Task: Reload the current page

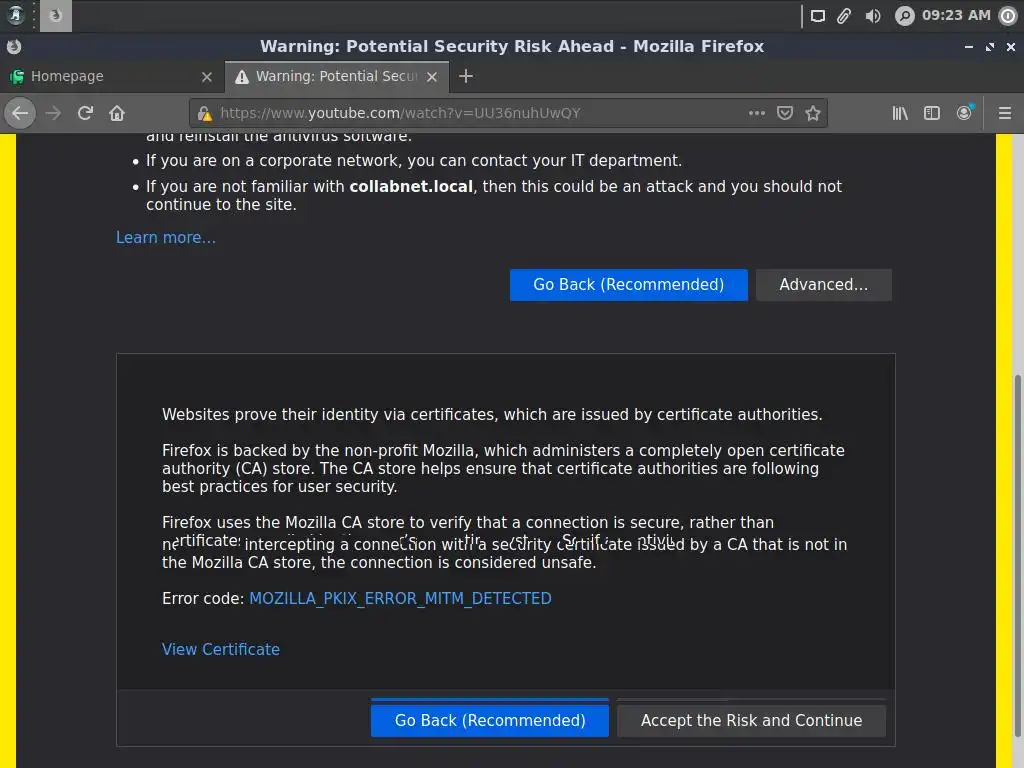Action: tap(85, 113)
